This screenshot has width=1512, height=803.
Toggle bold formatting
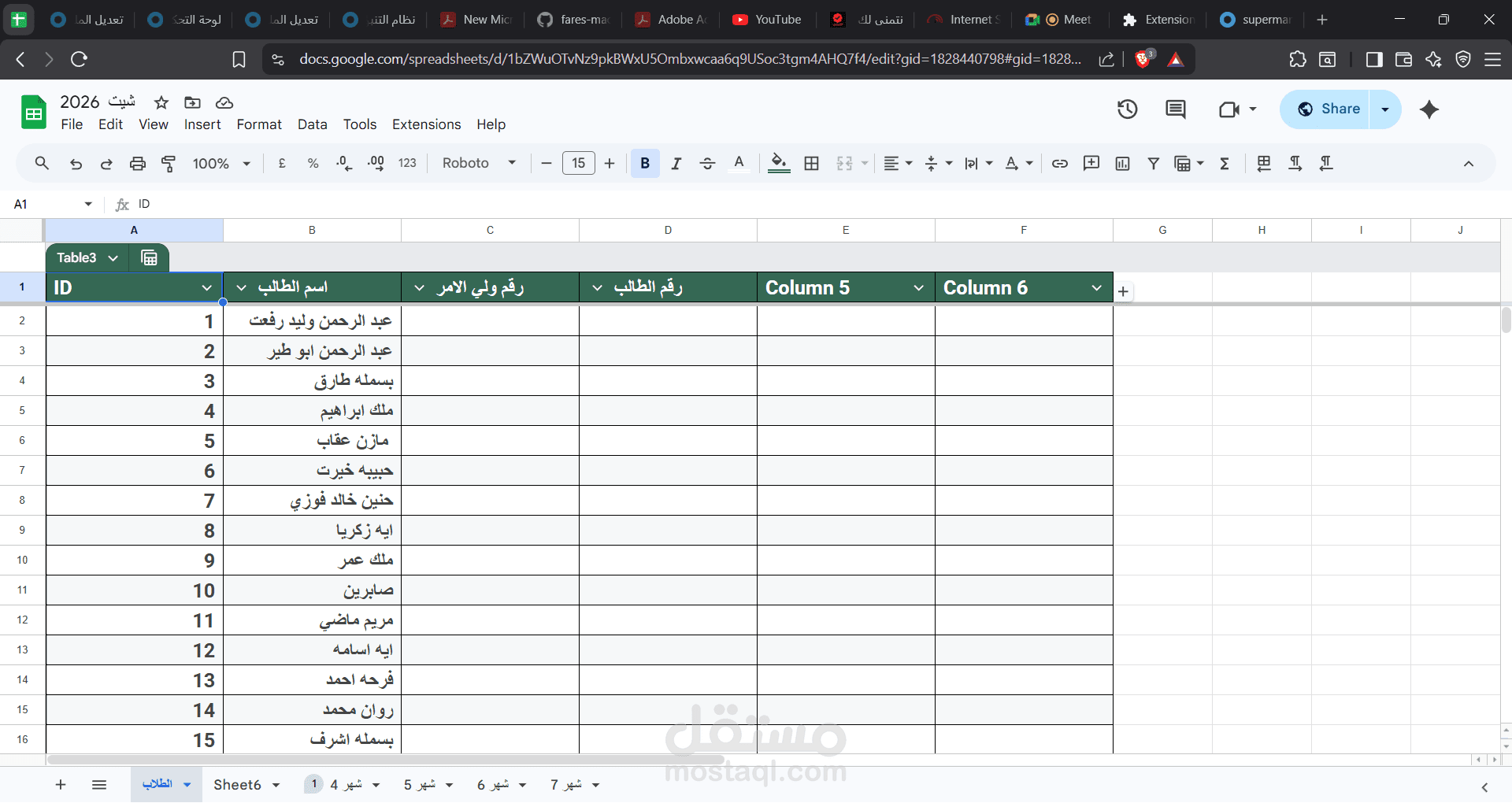click(645, 163)
